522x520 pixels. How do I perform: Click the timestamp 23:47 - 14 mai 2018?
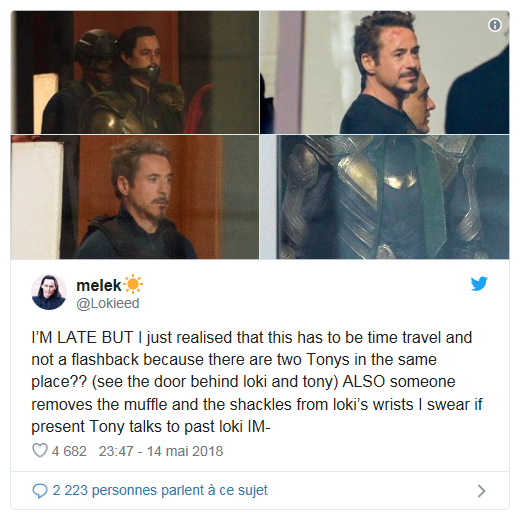point(161,451)
